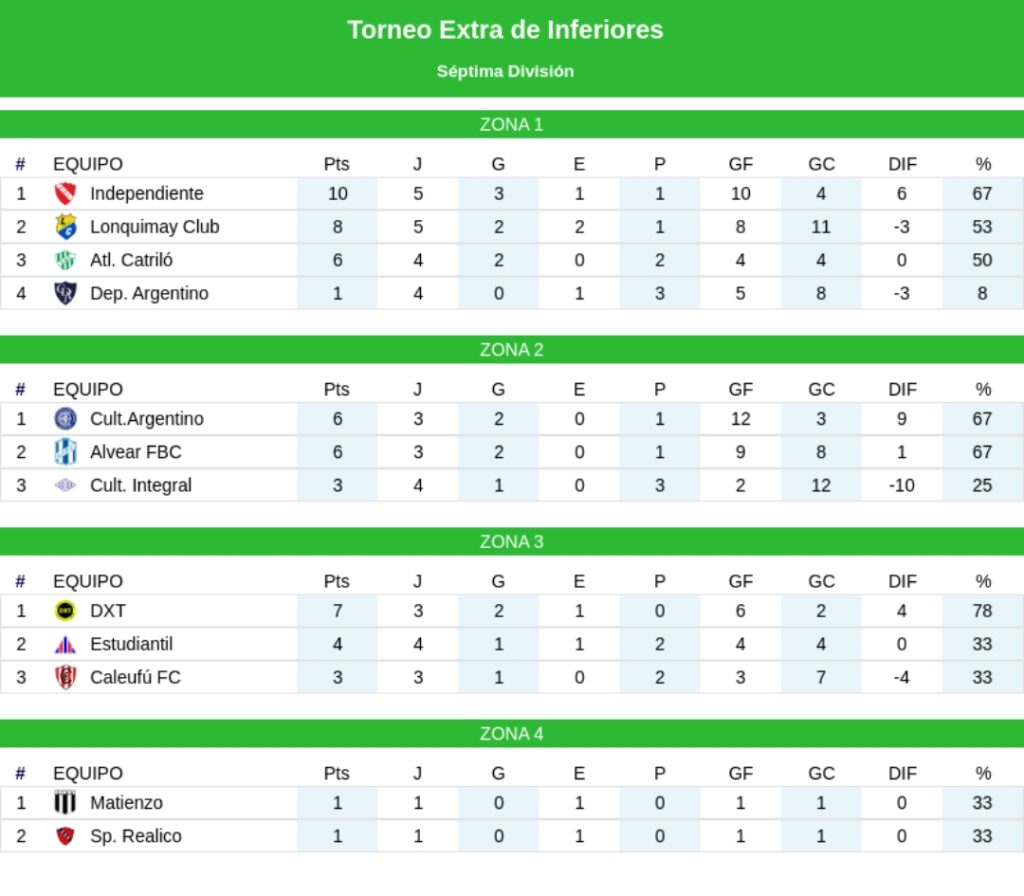Click the Cult.Argentino crest icon
The image size is (1024, 896).
tap(65, 419)
